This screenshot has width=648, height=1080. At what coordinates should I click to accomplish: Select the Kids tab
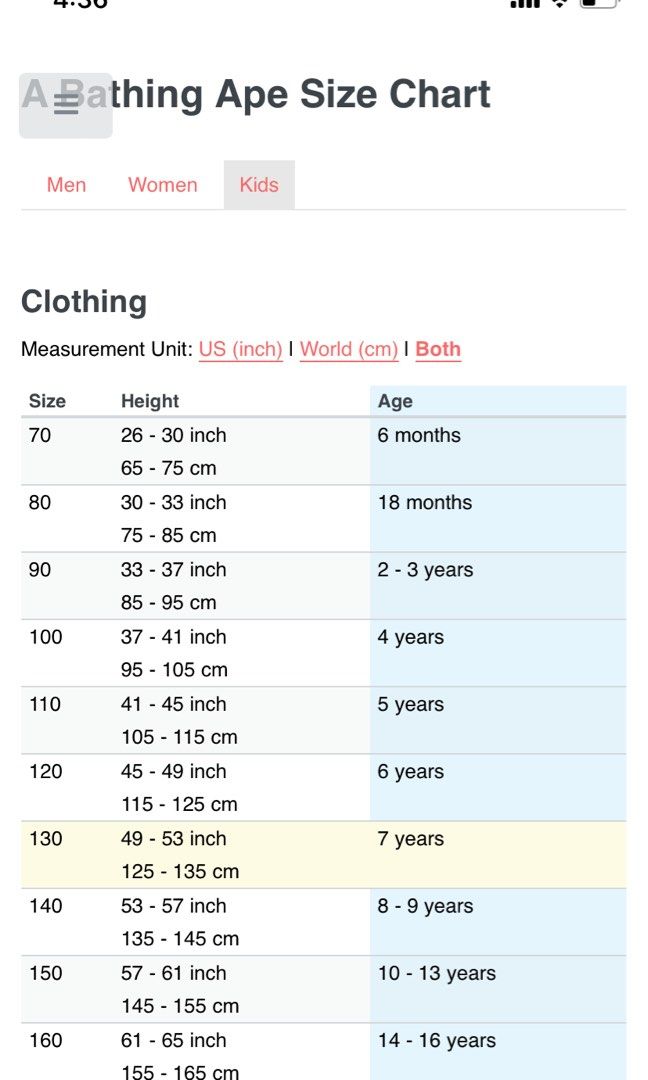[259, 185]
